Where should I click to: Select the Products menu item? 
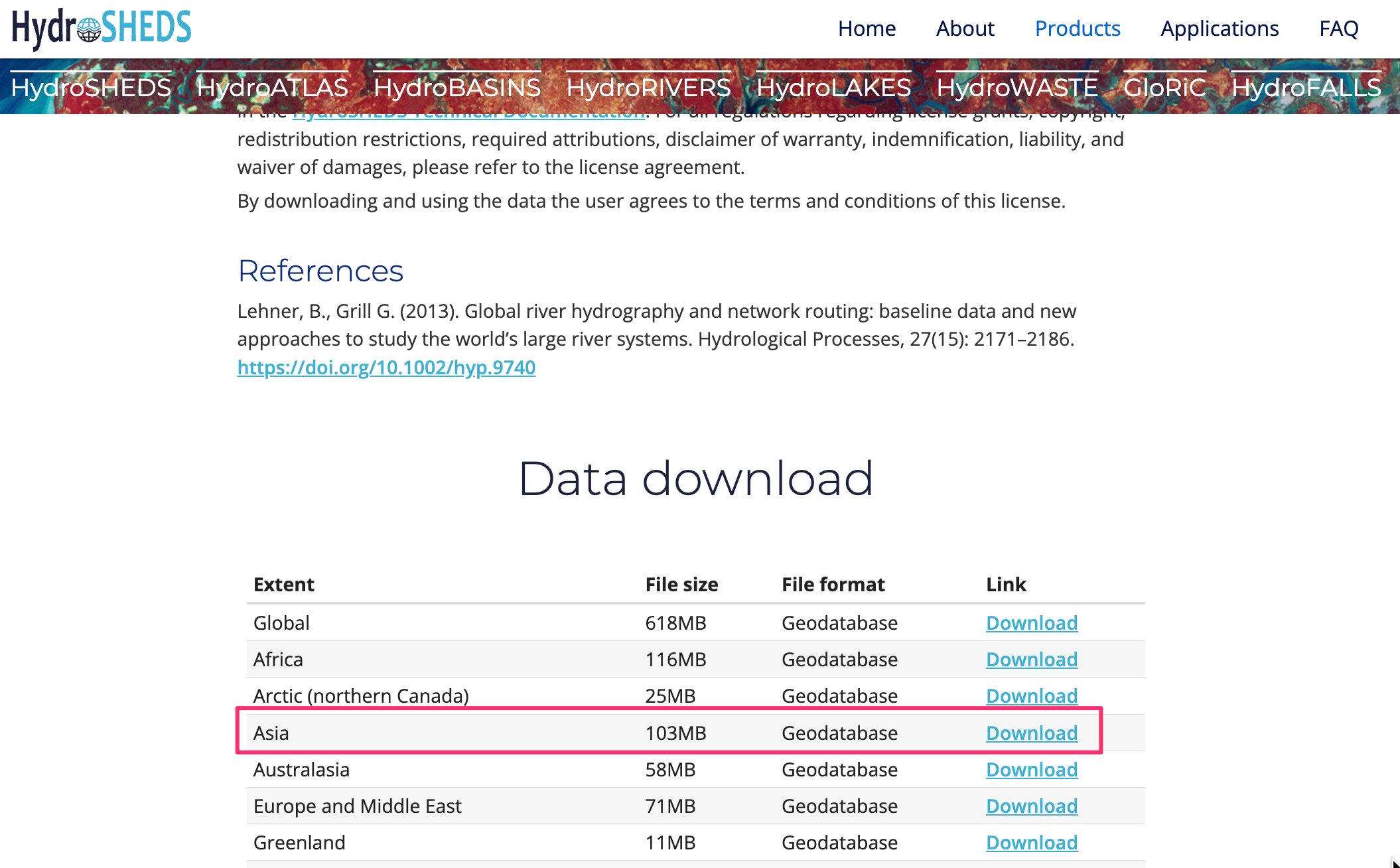click(1077, 29)
